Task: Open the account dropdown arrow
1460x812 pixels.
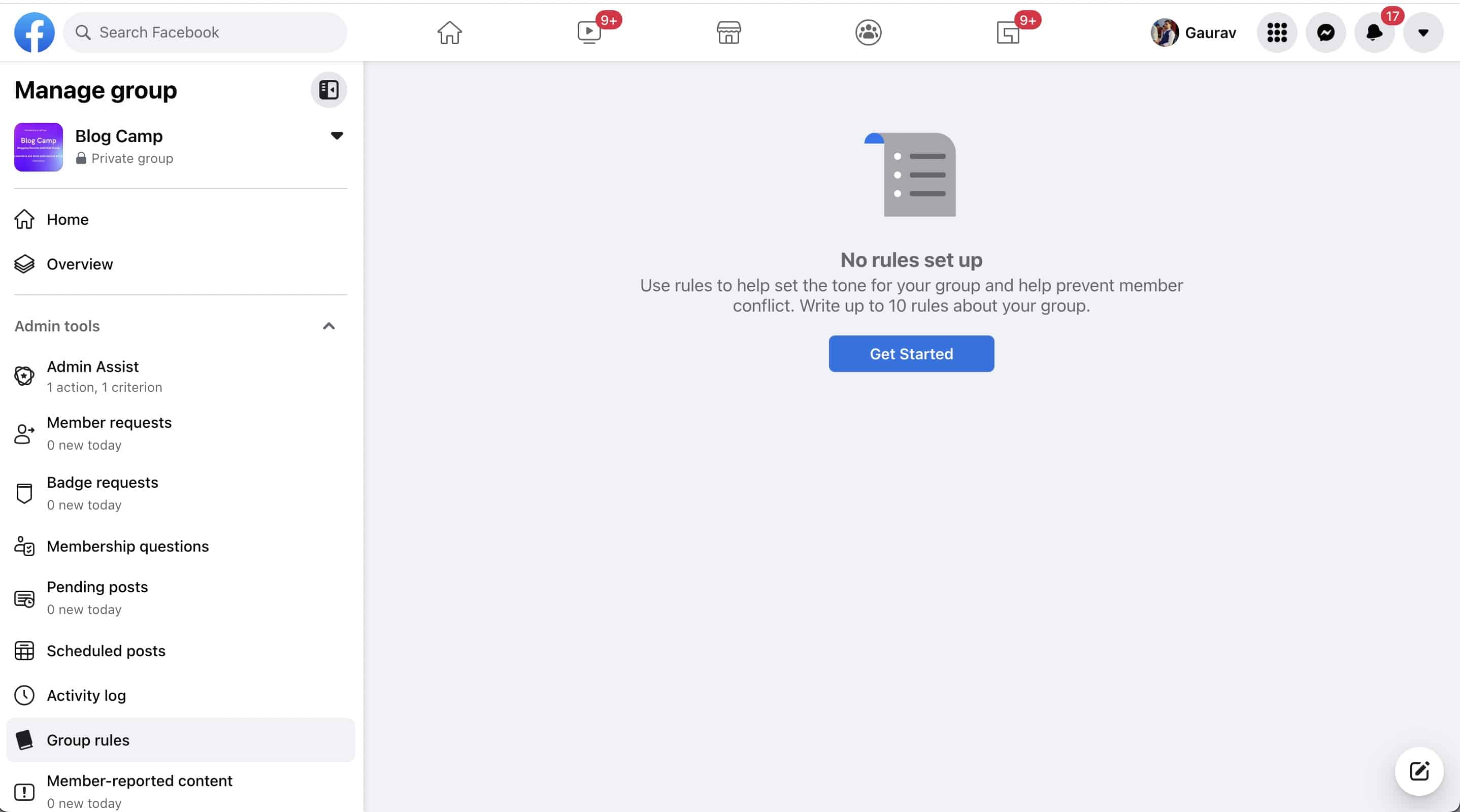Action: point(1423,32)
